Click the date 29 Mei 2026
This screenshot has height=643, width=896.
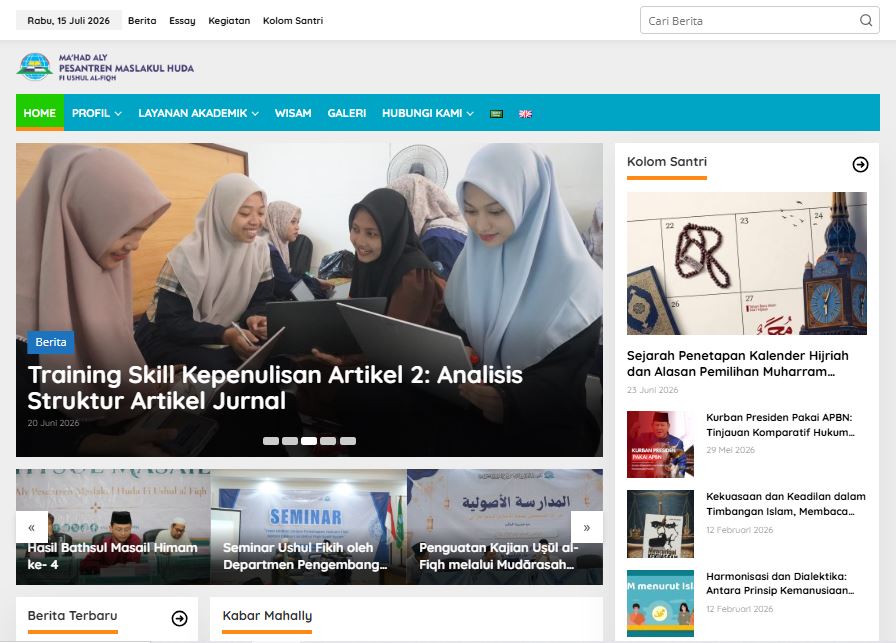tap(730, 450)
